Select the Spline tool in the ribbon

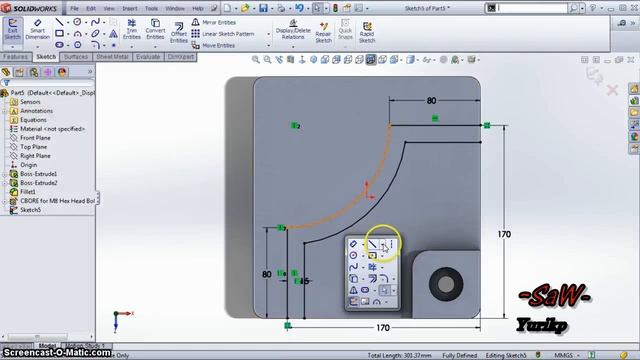tap(95, 22)
